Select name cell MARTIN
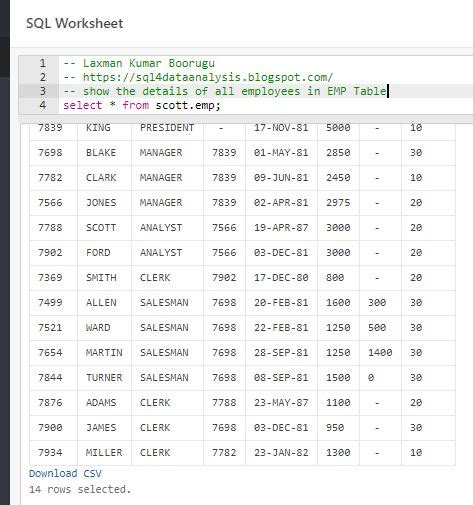This screenshot has width=473, height=505. click(x=104, y=353)
